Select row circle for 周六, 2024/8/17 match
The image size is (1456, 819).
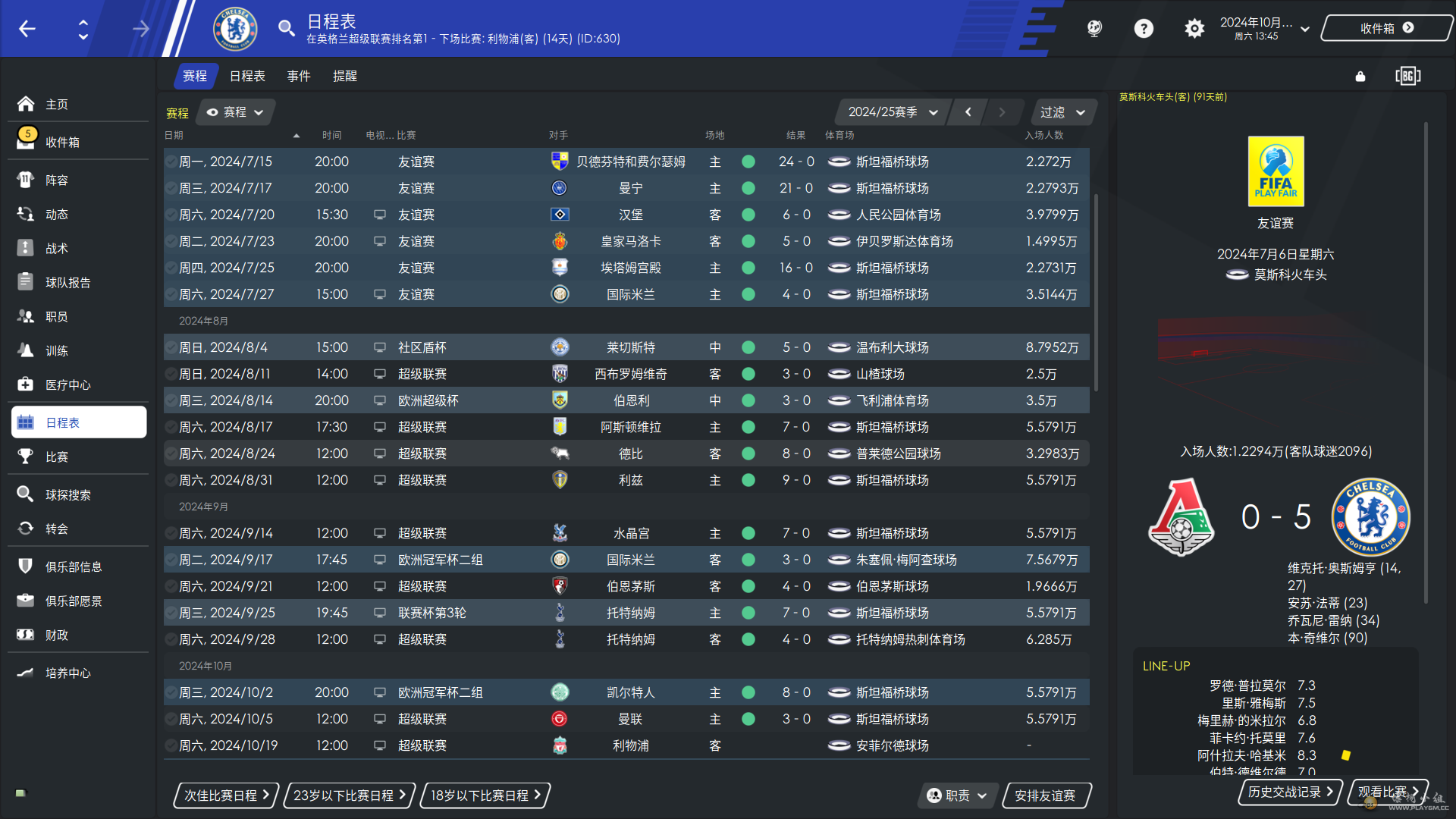pyautogui.click(x=171, y=427)
